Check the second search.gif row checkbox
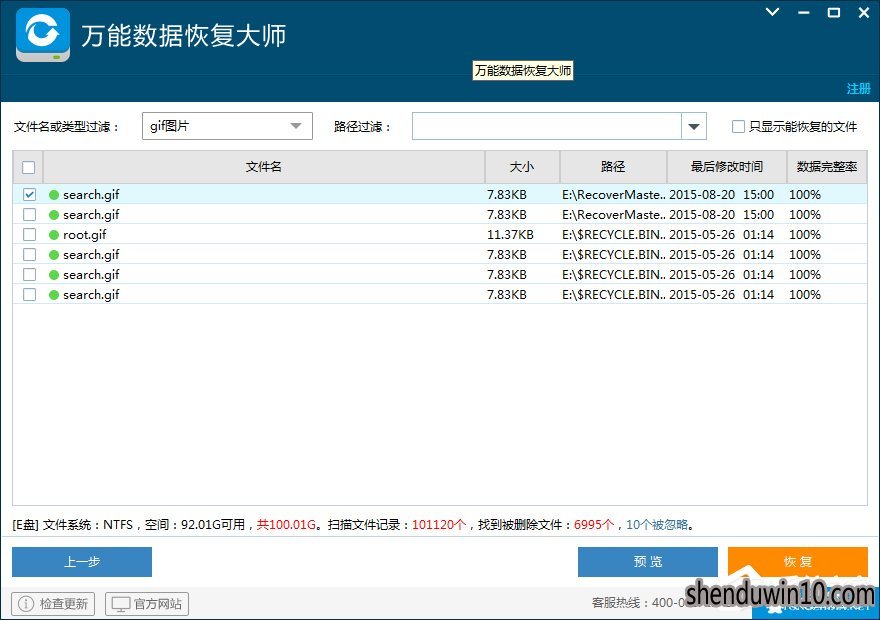 (x=29, y=215)
